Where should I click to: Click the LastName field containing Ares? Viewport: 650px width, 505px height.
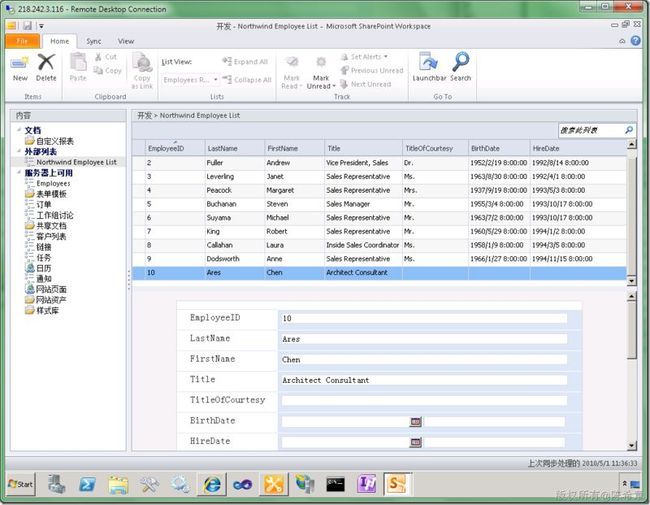[x=424, y=339]
